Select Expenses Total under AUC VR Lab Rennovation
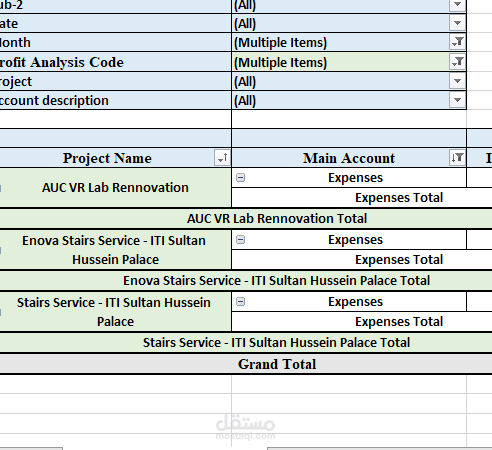This screenshot has width=492, height=450. click(x=362, y=198)
